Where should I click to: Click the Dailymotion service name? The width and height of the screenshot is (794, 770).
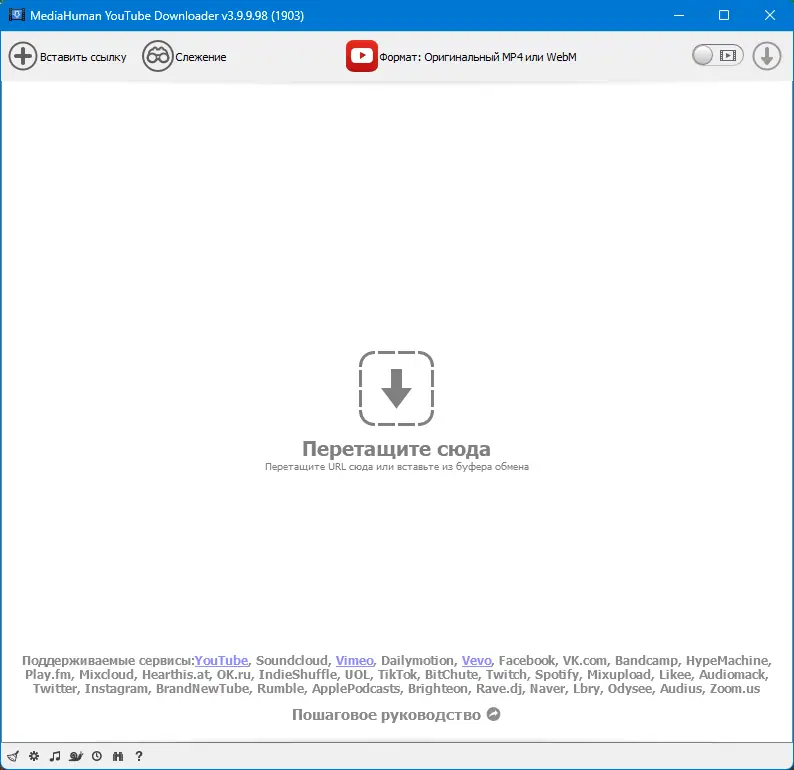[x=417, y=661]
